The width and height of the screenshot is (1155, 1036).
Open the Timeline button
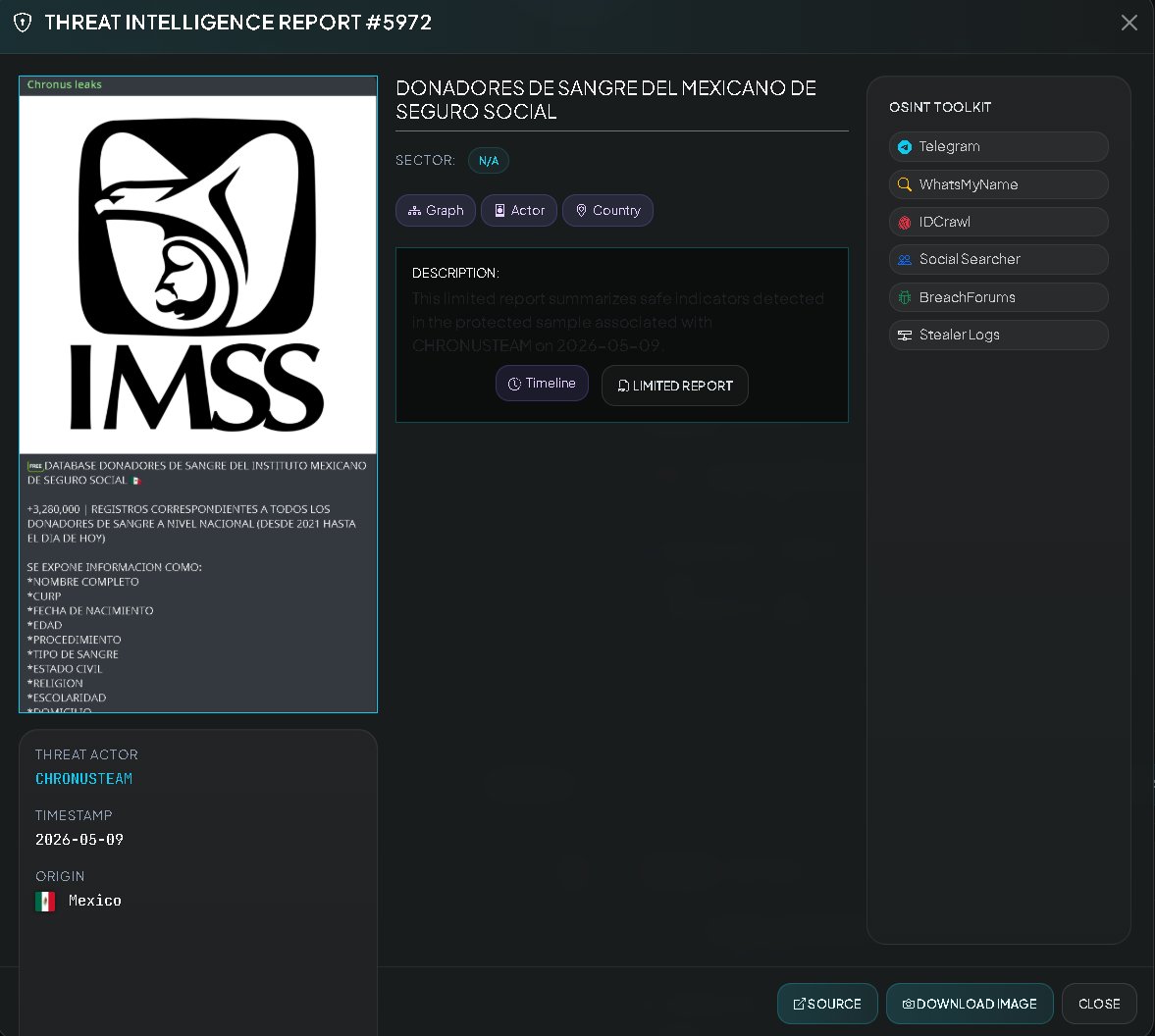[542, 384]
